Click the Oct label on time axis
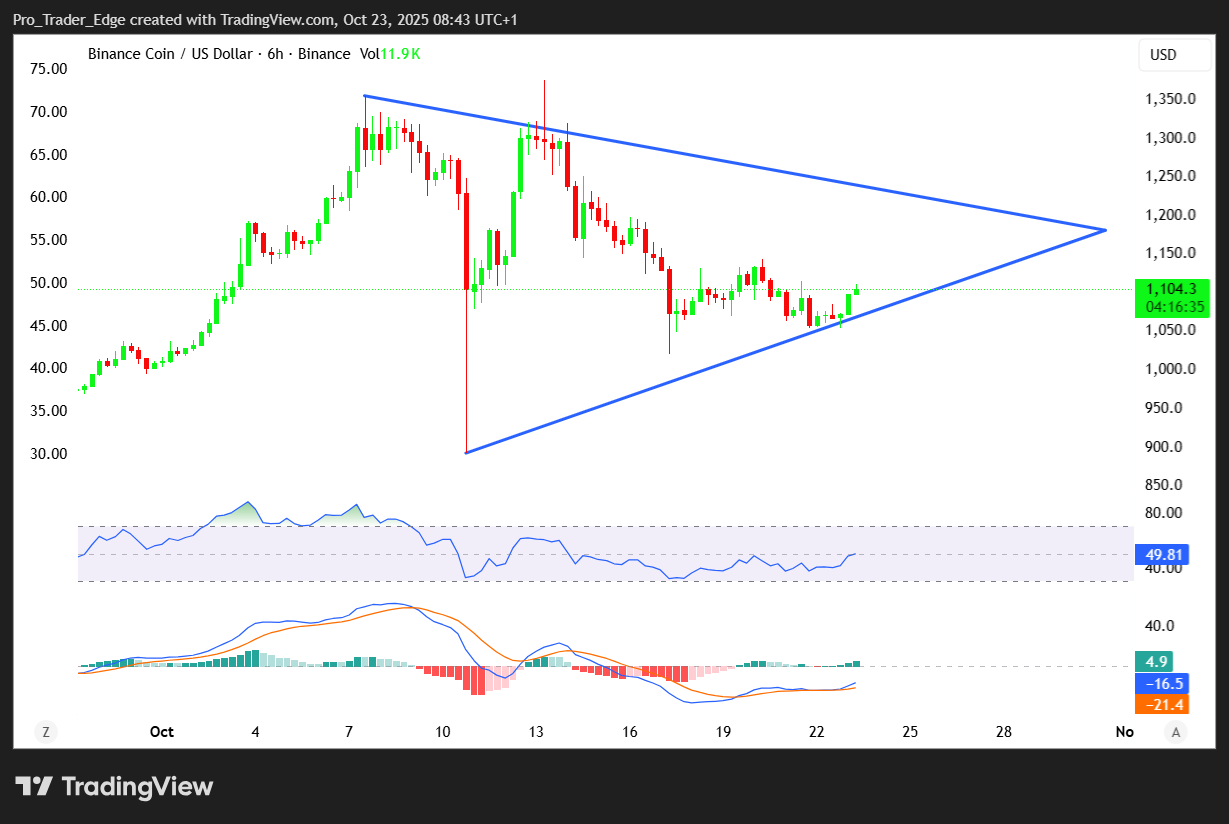 click(x=162, y=732)
